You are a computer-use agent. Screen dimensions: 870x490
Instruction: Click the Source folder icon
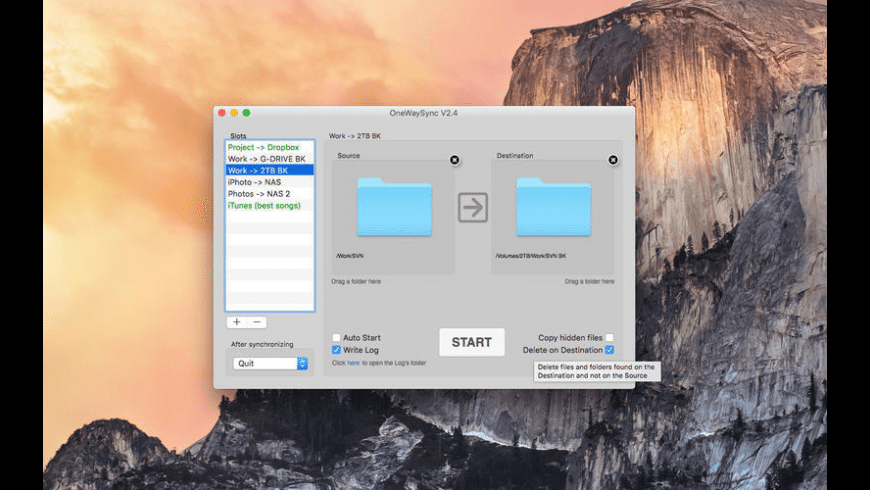[394, 207]
